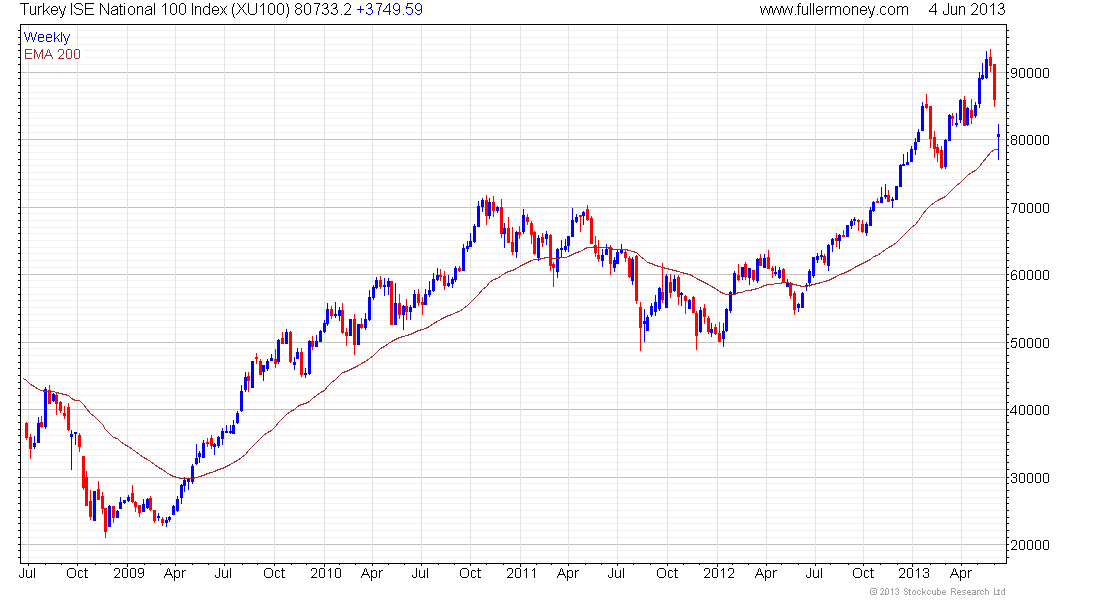
Task: Click the 50000 y-axis label
Action: pos(1030,343)
